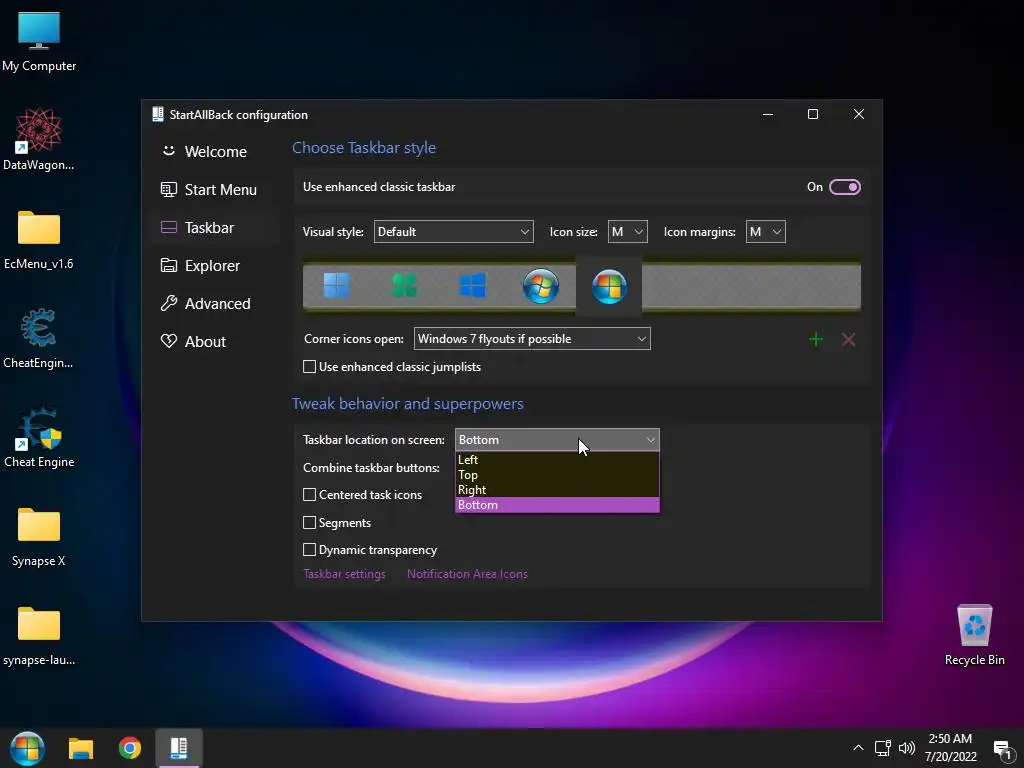The width and height of the screenshot is (1024, 768).
Task: Open Notification Area Icons link
Action: (467, 574)
